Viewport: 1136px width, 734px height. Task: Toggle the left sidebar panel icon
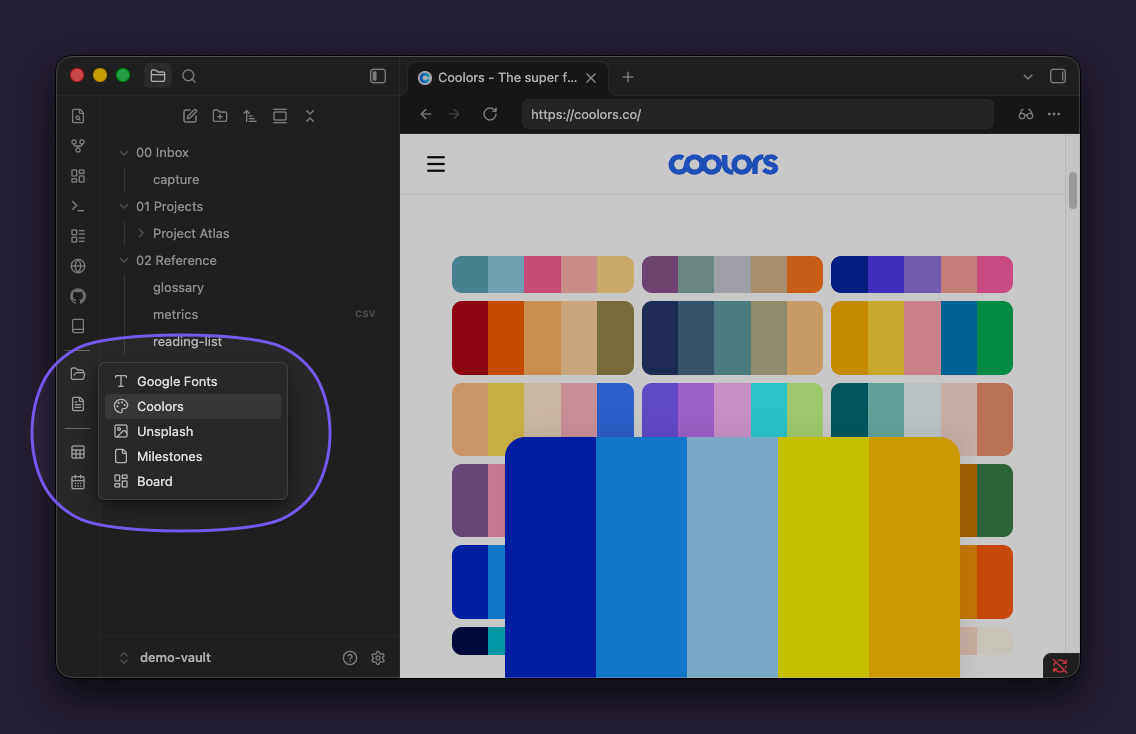tap(377, 76)
